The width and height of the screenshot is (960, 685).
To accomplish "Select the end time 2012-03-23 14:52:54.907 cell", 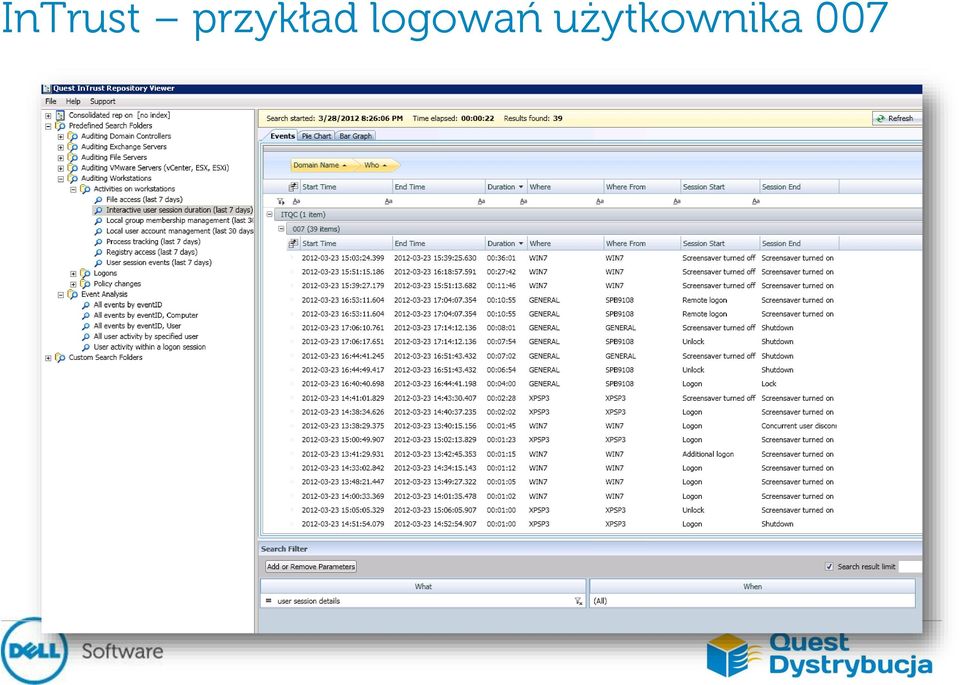I will [x=435, y=524].
